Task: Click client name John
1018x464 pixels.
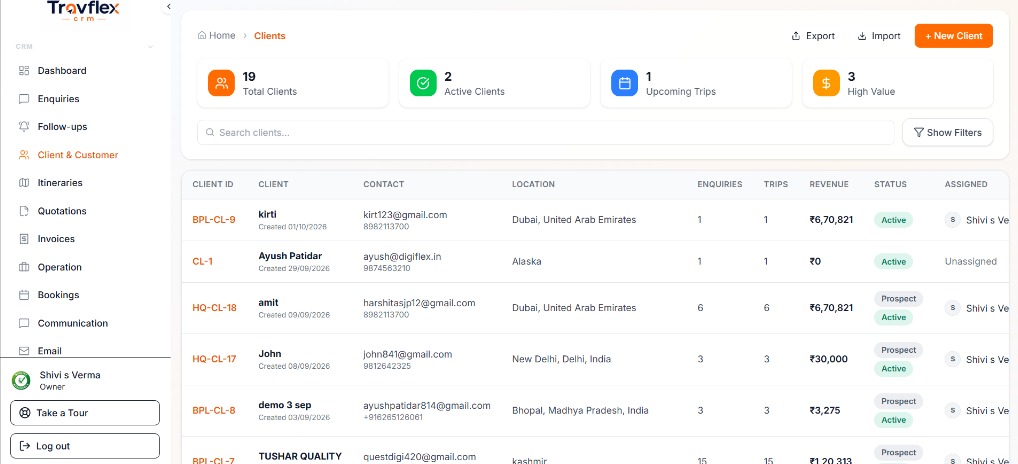Action: click(x=269, y=354)
